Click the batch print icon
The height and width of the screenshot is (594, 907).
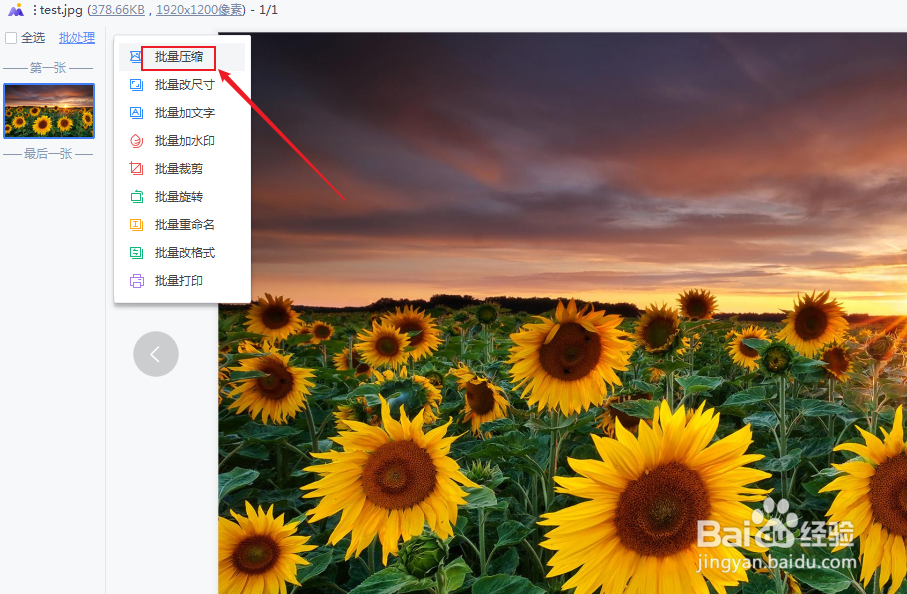pos(136,281)
